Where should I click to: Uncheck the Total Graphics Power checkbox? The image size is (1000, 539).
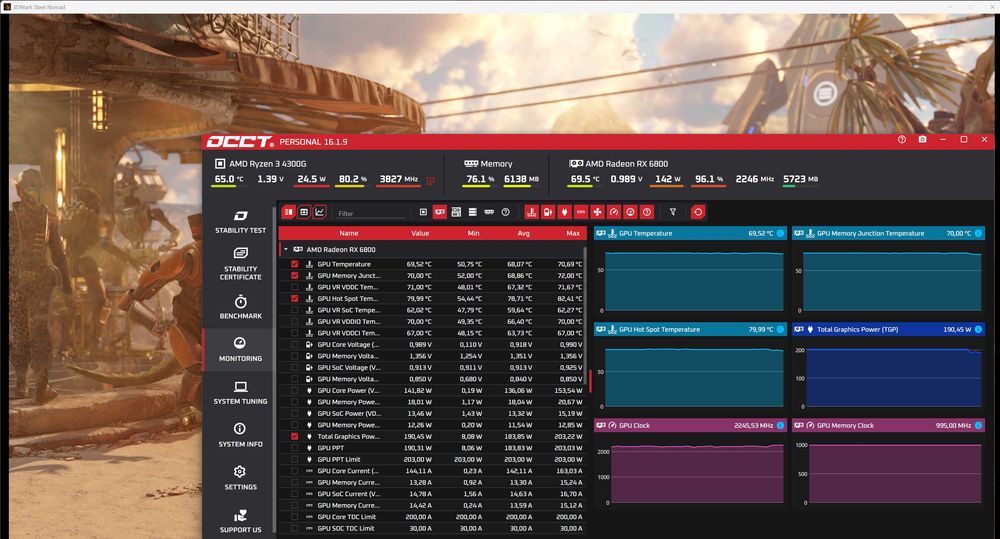click(295, 436)
